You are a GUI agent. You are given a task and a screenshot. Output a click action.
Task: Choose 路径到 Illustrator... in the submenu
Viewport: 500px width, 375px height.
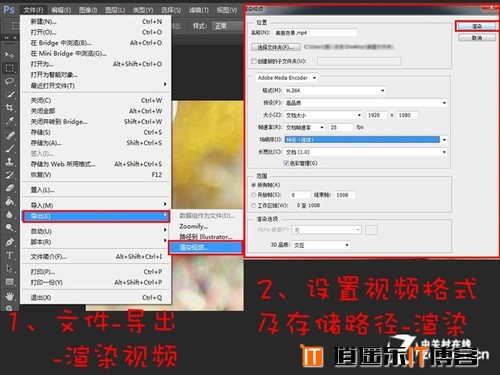[x=206, y=237]
